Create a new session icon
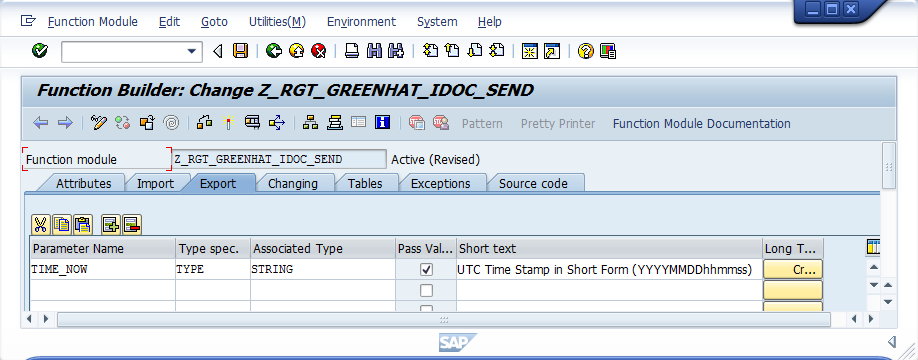Screen dimensions: 918x360 pyautogui.click(x=530, y=51)
